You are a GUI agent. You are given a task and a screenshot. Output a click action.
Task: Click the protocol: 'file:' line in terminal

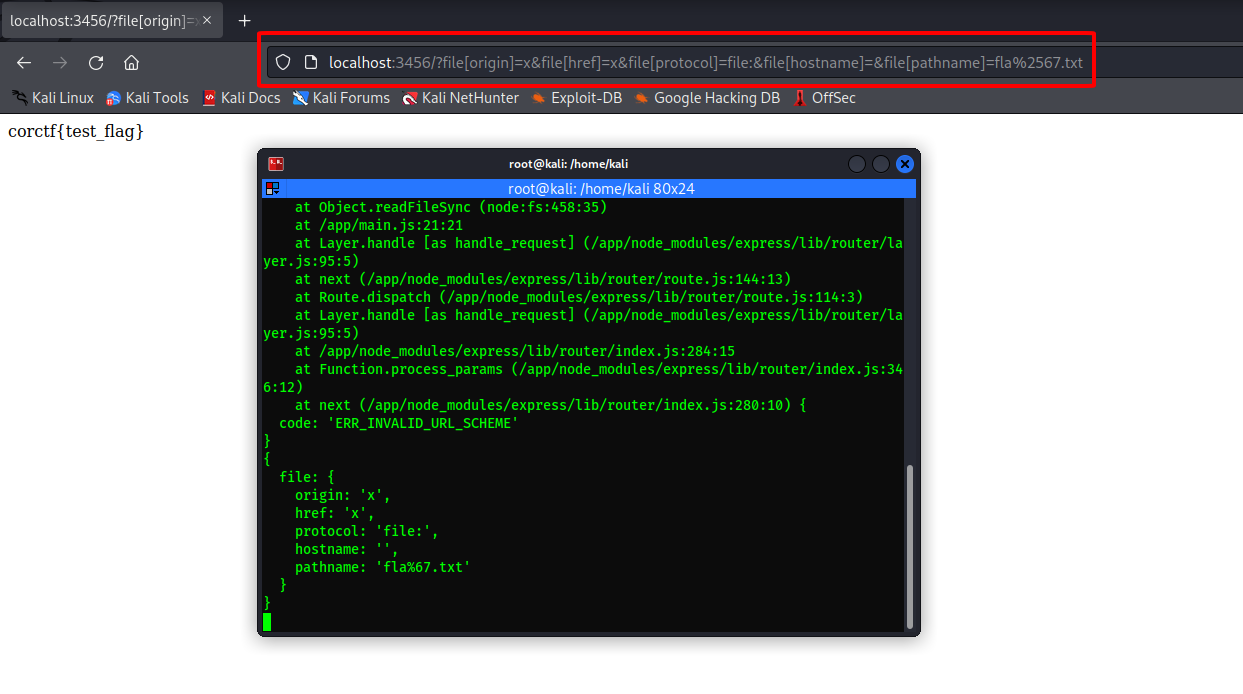coord(367,531)
